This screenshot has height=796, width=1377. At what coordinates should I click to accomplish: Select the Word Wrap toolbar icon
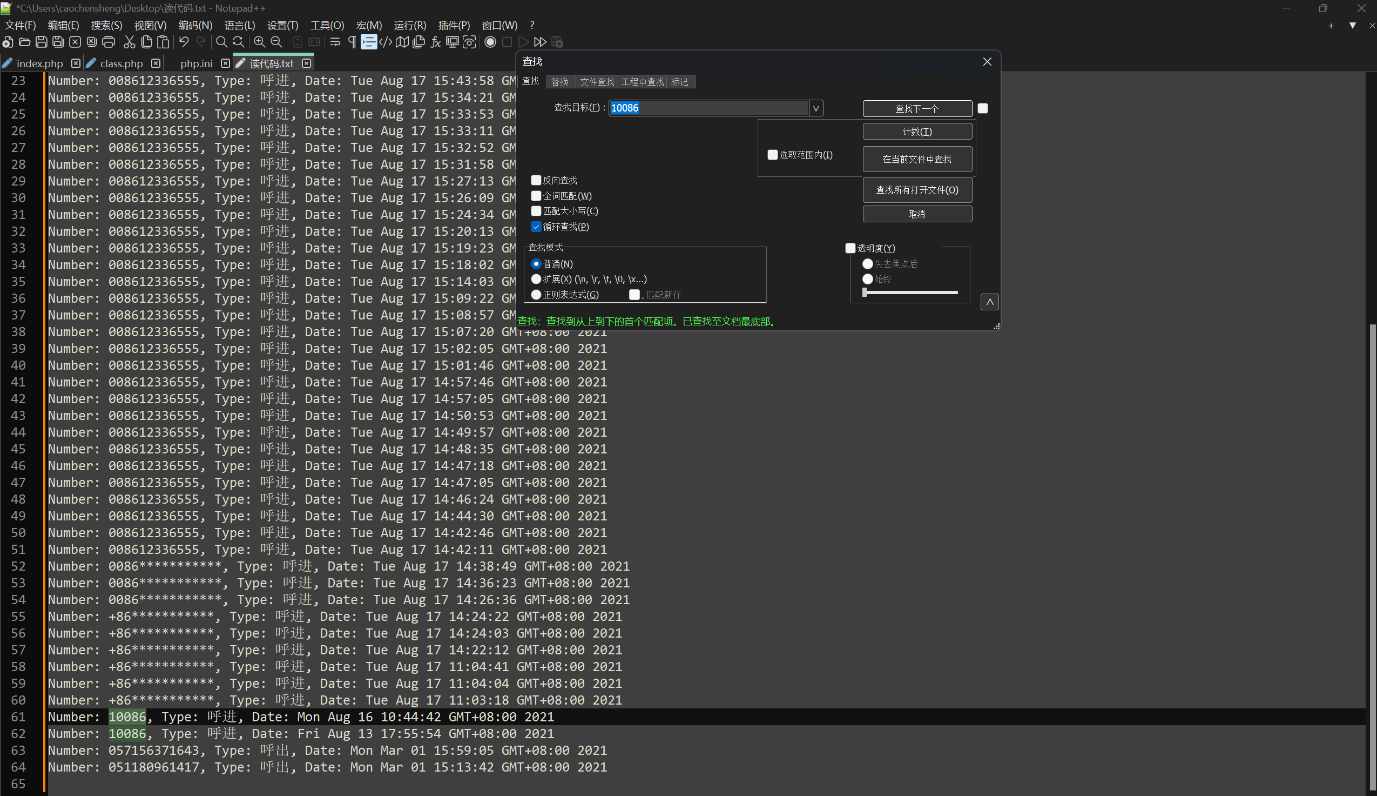(x=334, y=42)
